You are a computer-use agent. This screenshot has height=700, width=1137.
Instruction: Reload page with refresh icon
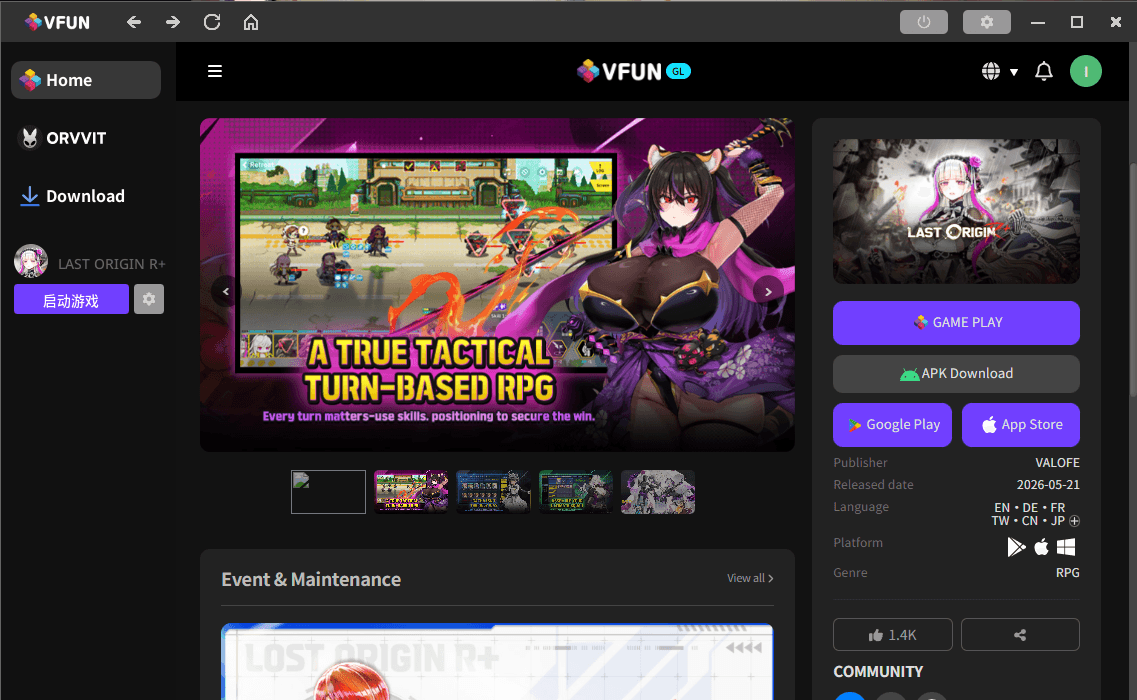tap(212, 22)
